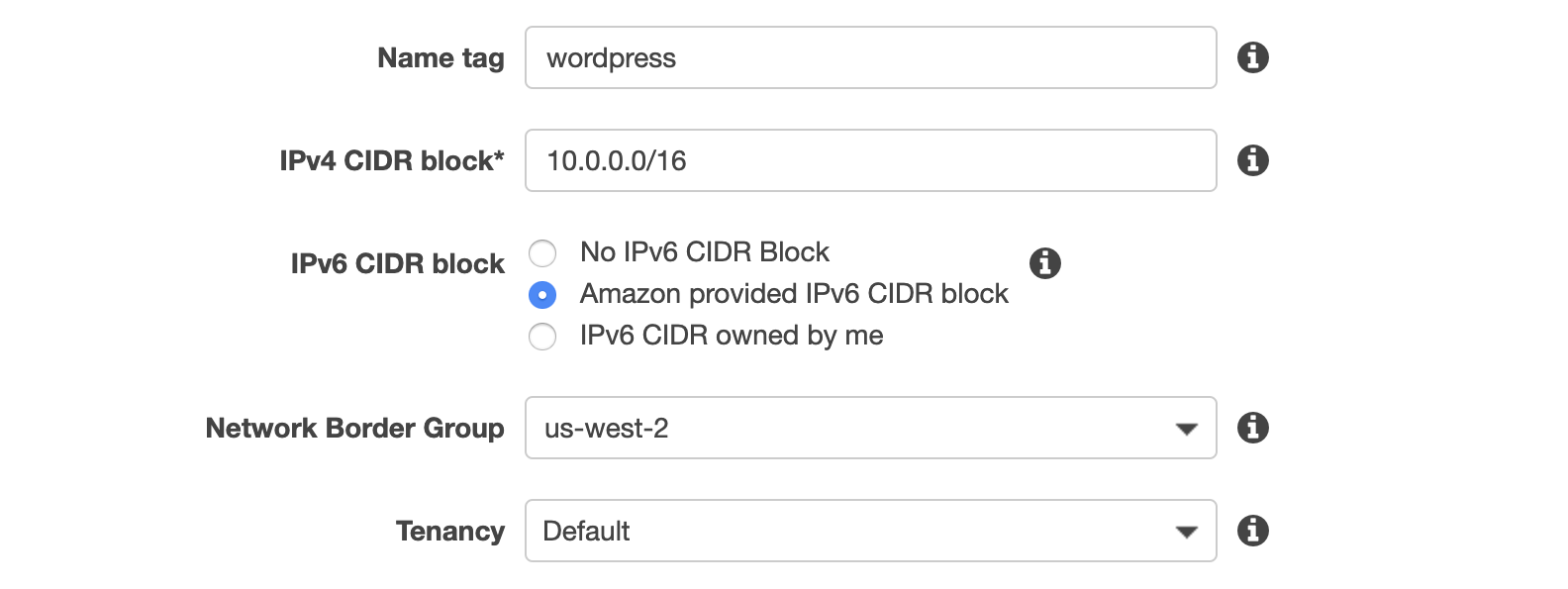Click 'IPv6 CIDR owned by me' option text
The height and width of the screenshot is (589, 1568).
pos(732,336)
